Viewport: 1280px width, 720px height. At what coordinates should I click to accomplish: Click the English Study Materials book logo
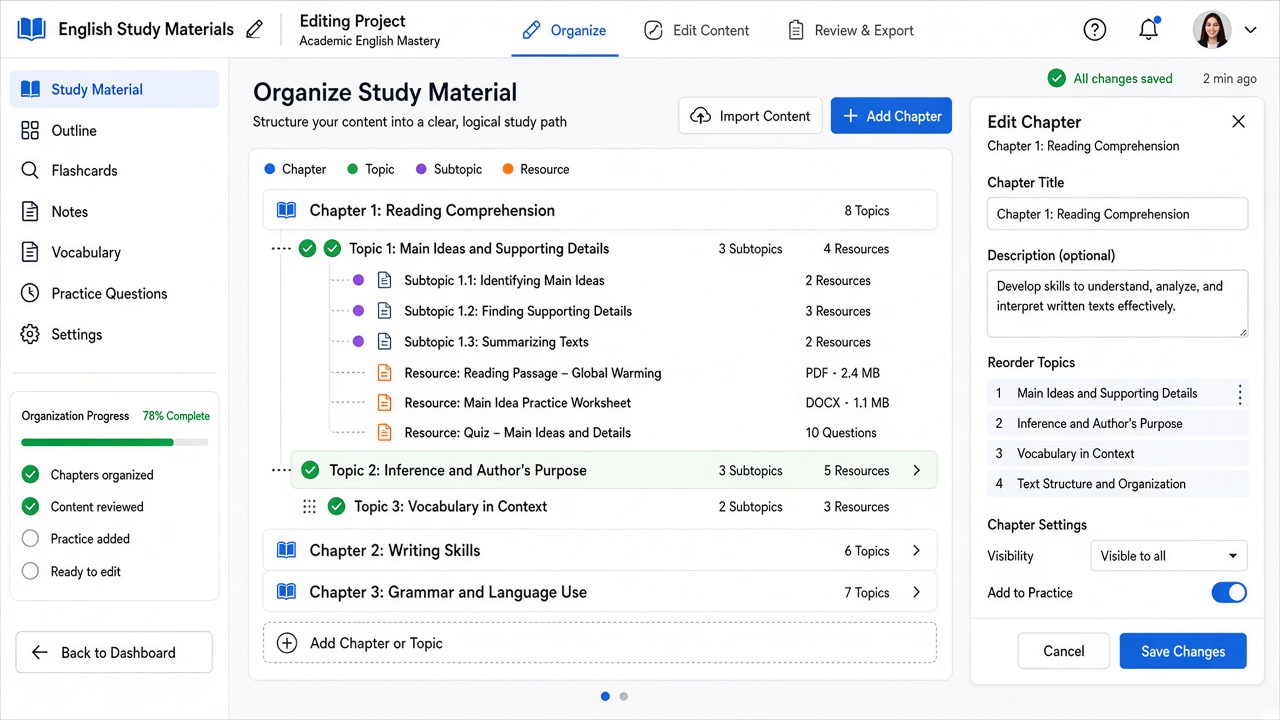coord(32,29)
